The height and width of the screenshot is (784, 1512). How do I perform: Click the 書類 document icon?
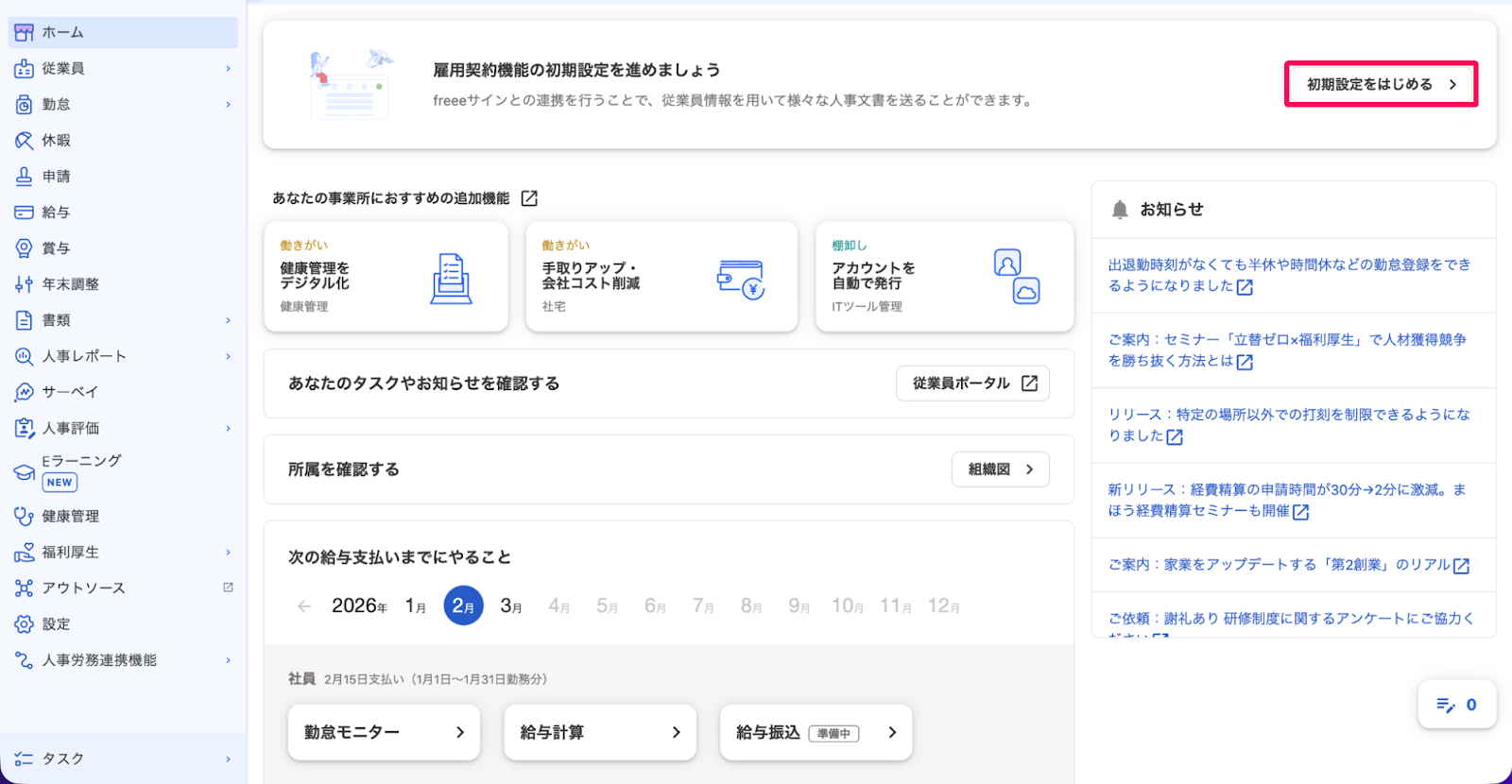tap(24, 320)
